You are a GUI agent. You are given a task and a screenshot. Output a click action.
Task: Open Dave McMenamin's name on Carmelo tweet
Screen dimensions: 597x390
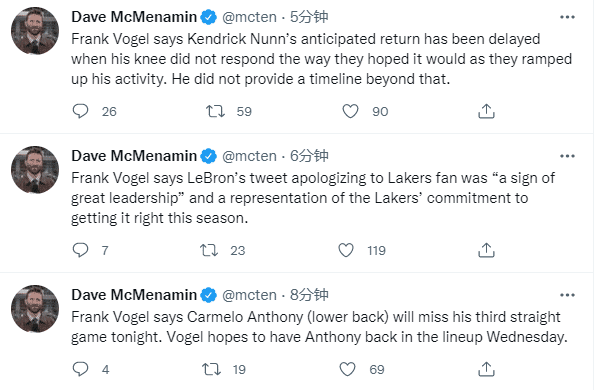pyautogui.click(x=134, y=295)
